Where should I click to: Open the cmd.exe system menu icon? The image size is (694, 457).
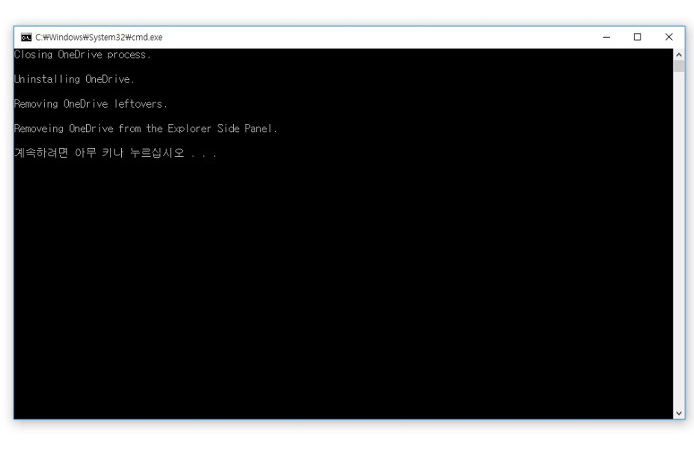tap(26, 37)
